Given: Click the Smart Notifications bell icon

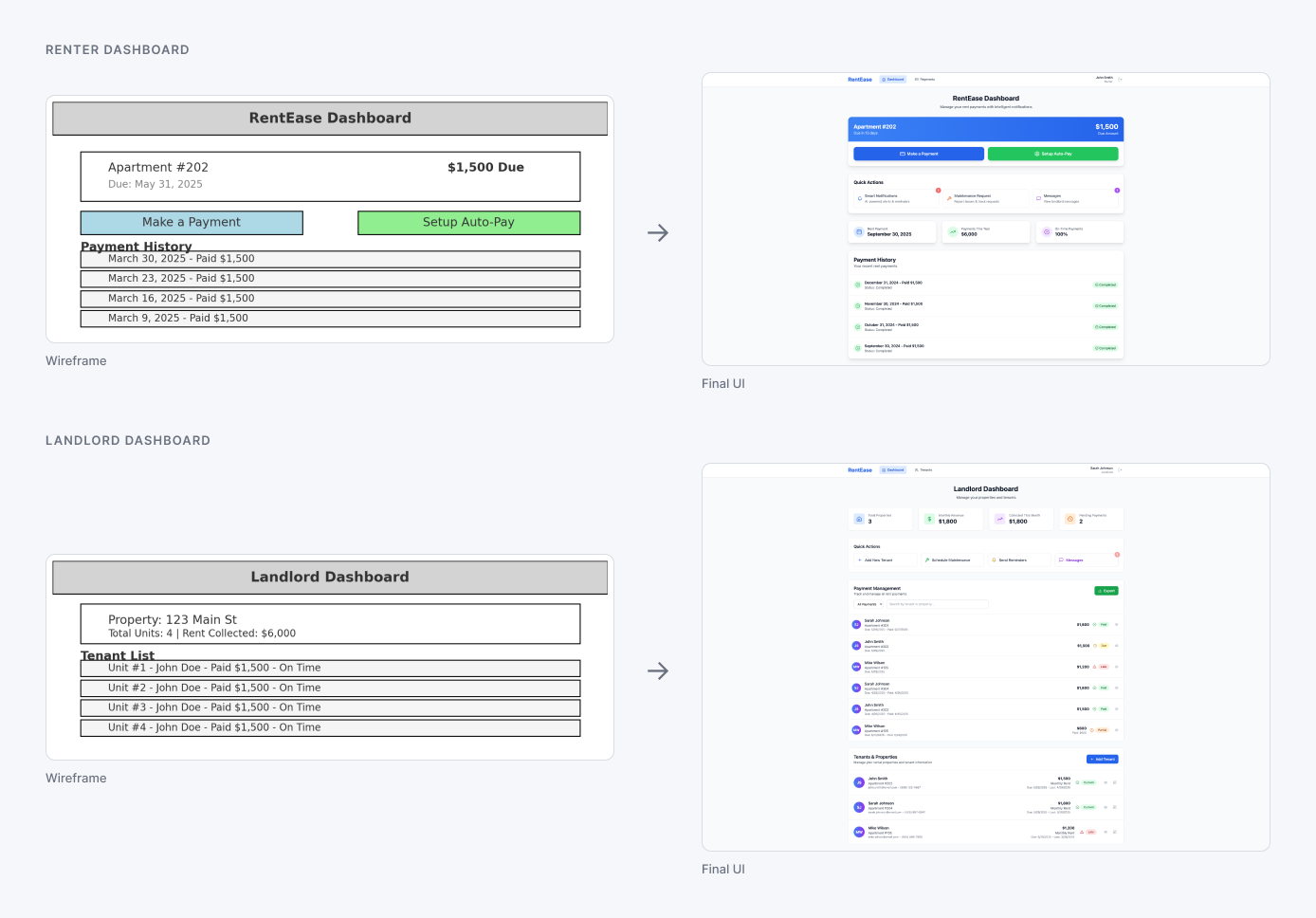Looking at the screenshot, I should (860, 198).
